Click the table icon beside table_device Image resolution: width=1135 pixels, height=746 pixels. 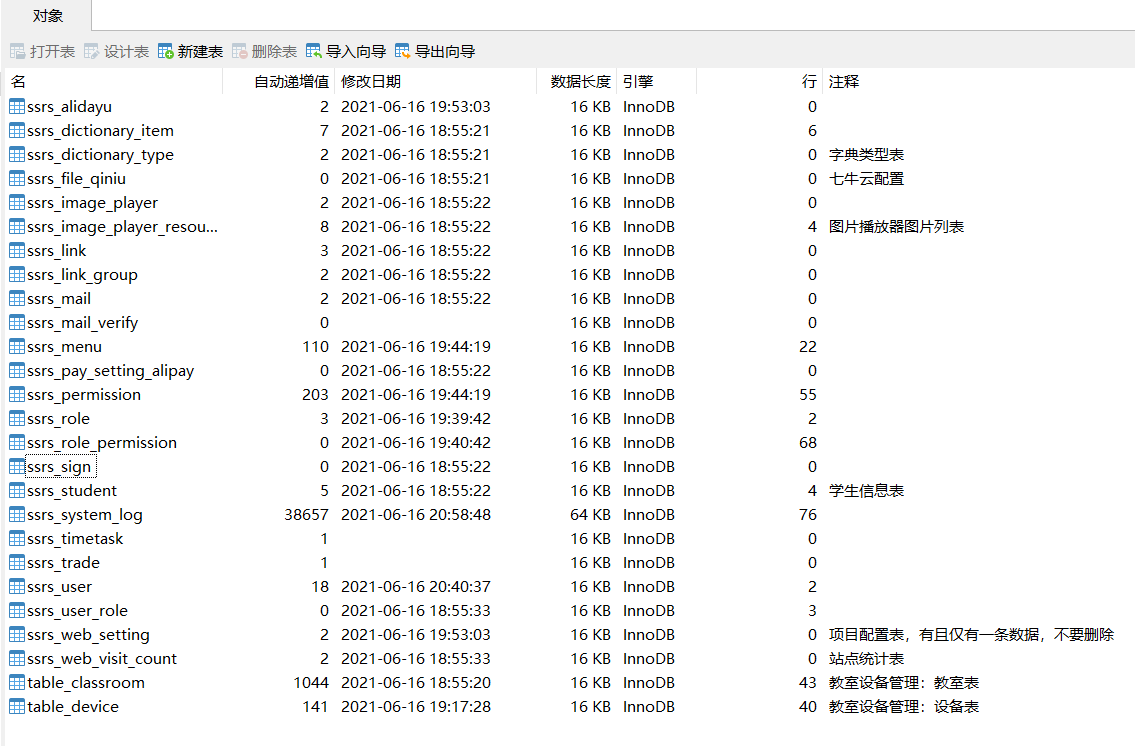pos(14,706)
